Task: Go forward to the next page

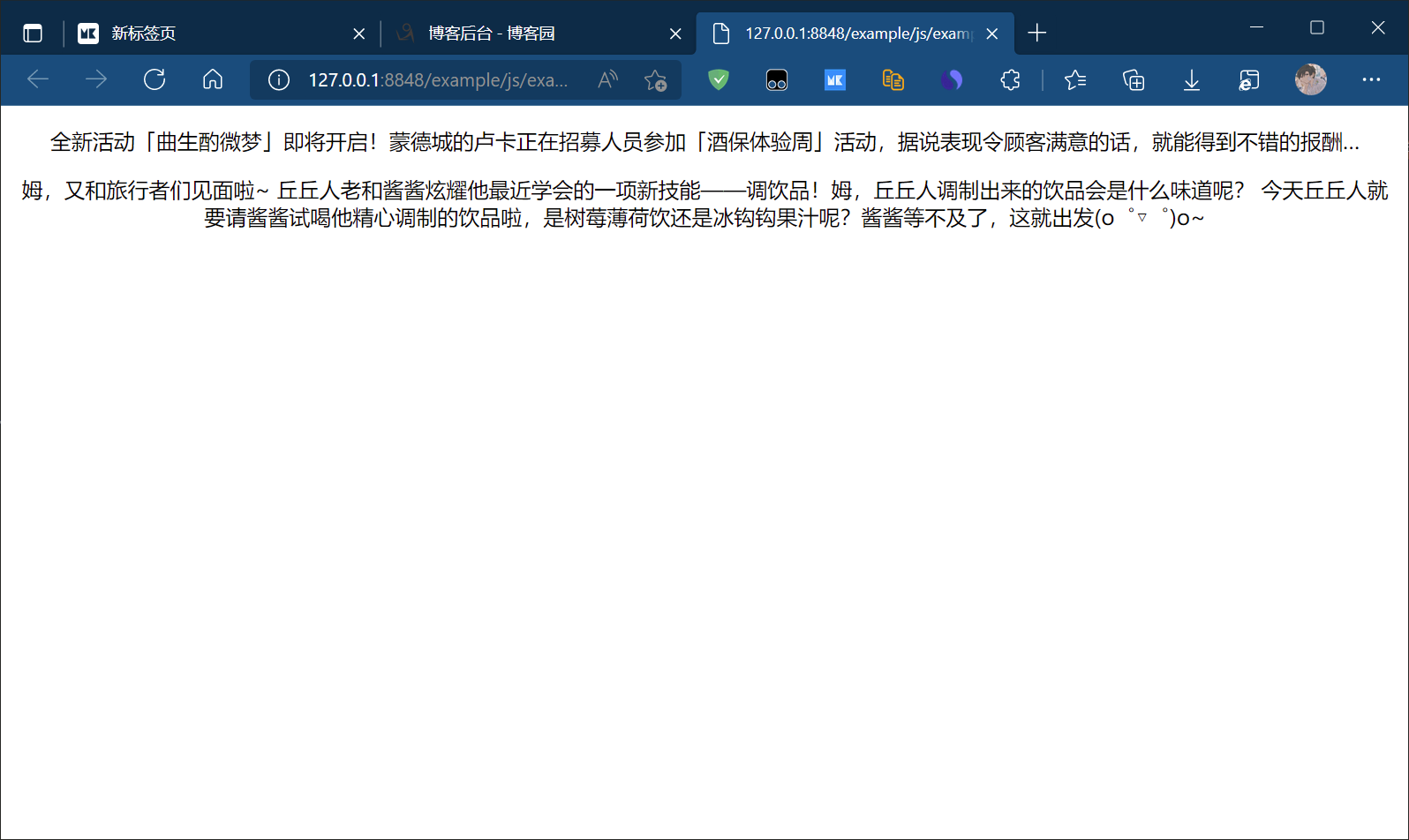Action: tap(96, 80)
